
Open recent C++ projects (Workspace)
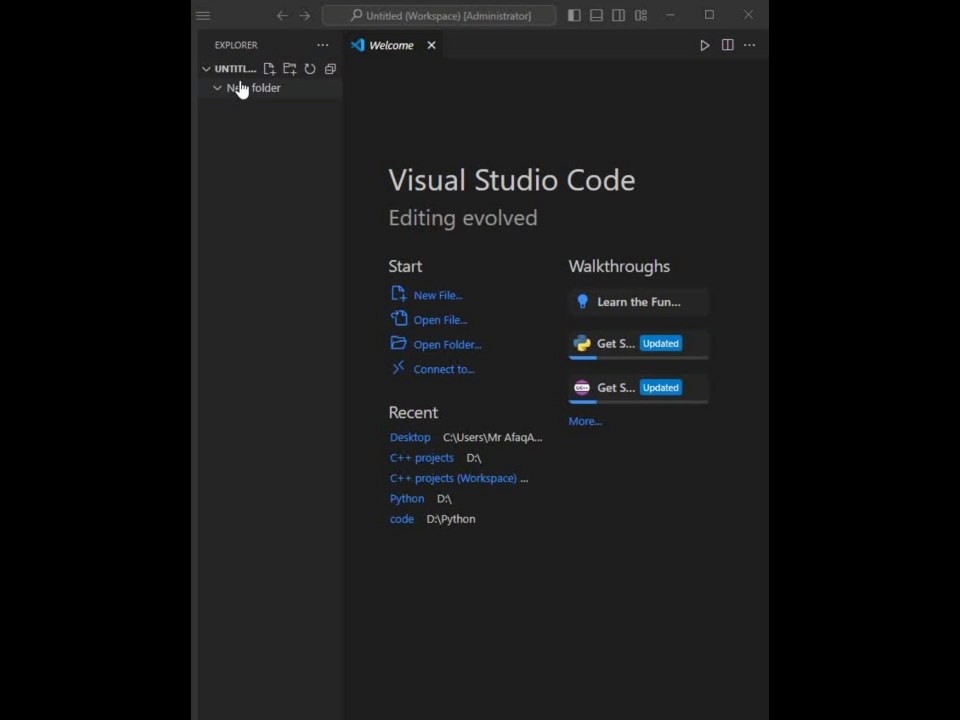[x=453, y=478]
